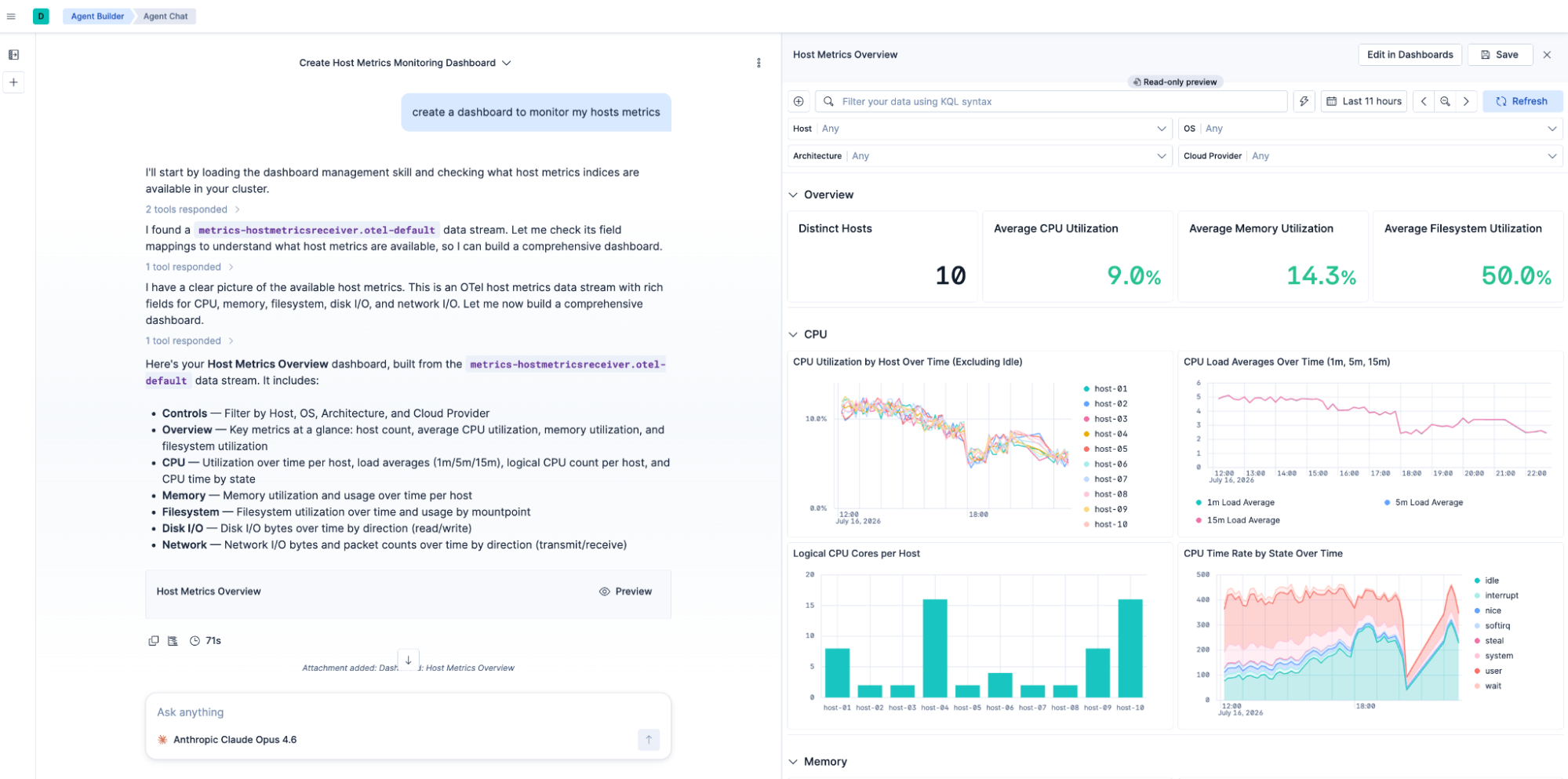Open the Create Host Metrics Monitoring Dashboard title dropdown
The image size is (1568, 779).
(405, 63)
